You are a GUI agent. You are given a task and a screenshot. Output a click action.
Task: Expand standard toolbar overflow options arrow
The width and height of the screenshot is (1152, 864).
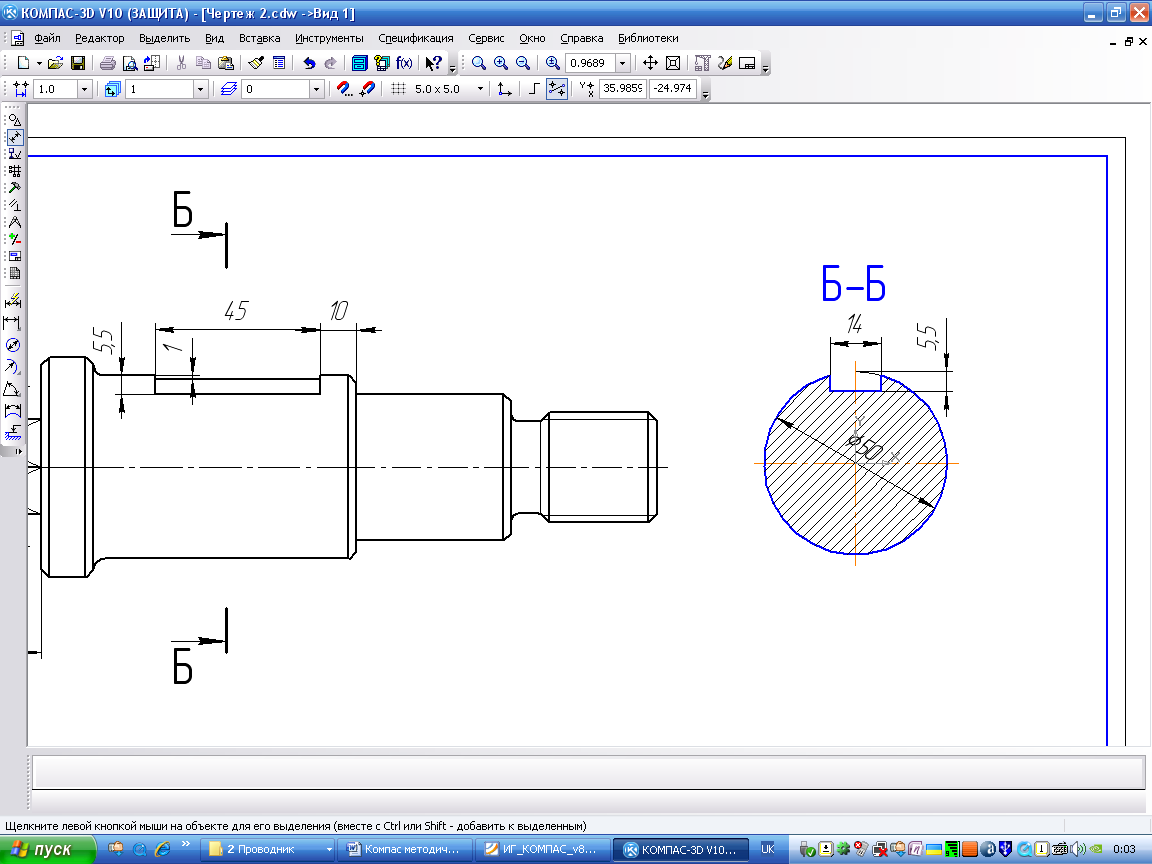click(x=453, y=68)
